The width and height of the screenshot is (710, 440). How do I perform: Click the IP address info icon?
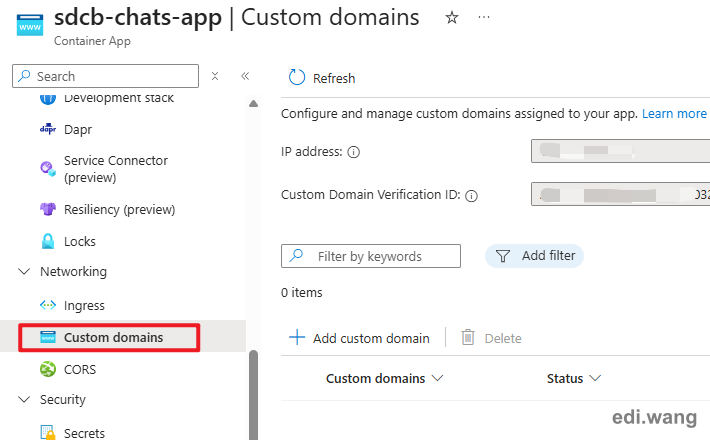pyautogui.click(x=353, y=152)
